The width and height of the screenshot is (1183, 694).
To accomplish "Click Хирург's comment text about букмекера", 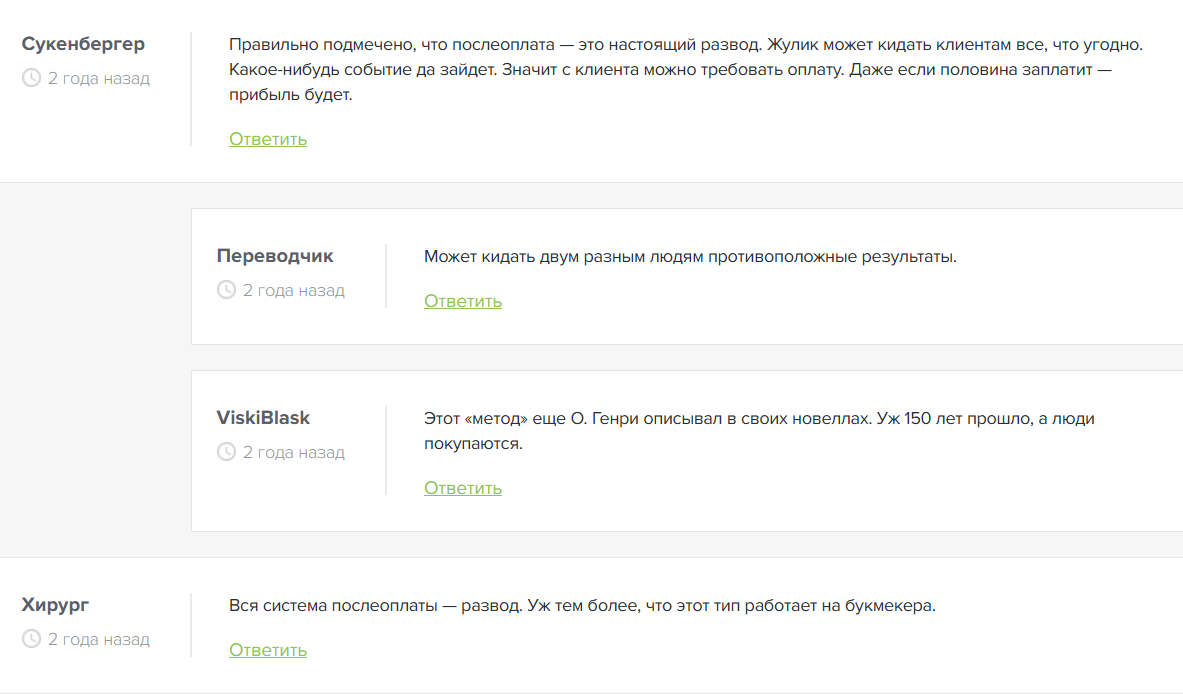I will [582, 606].
